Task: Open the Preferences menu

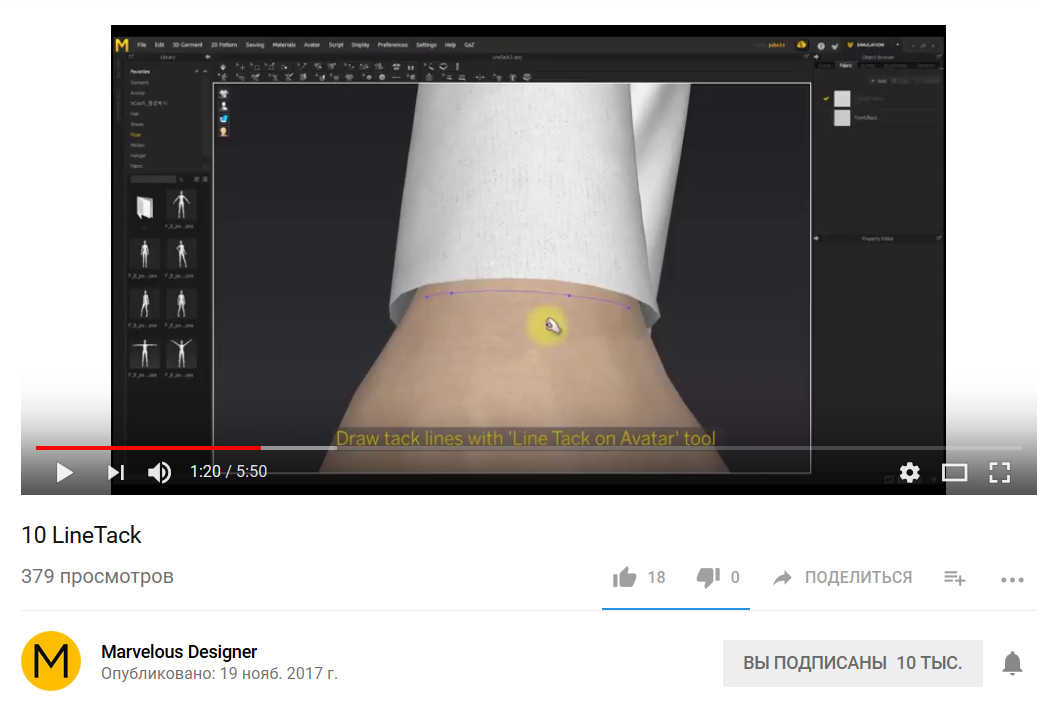Action: pos(393,45)
